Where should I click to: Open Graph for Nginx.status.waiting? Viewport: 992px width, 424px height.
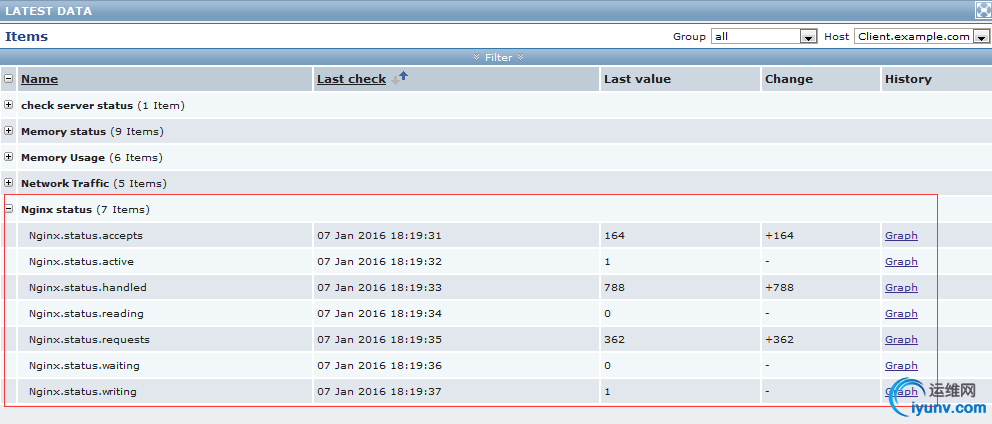[x=901, y=365]
